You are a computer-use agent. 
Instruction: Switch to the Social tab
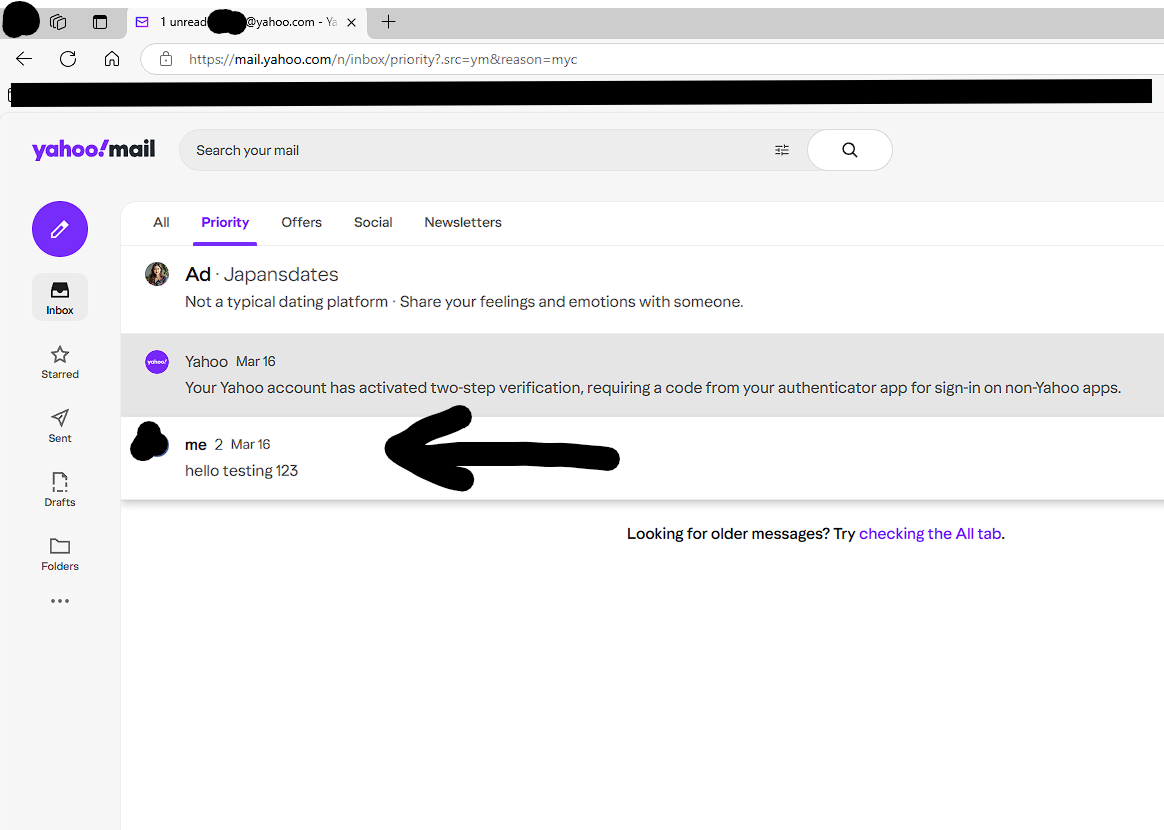[x=373, y=222]
